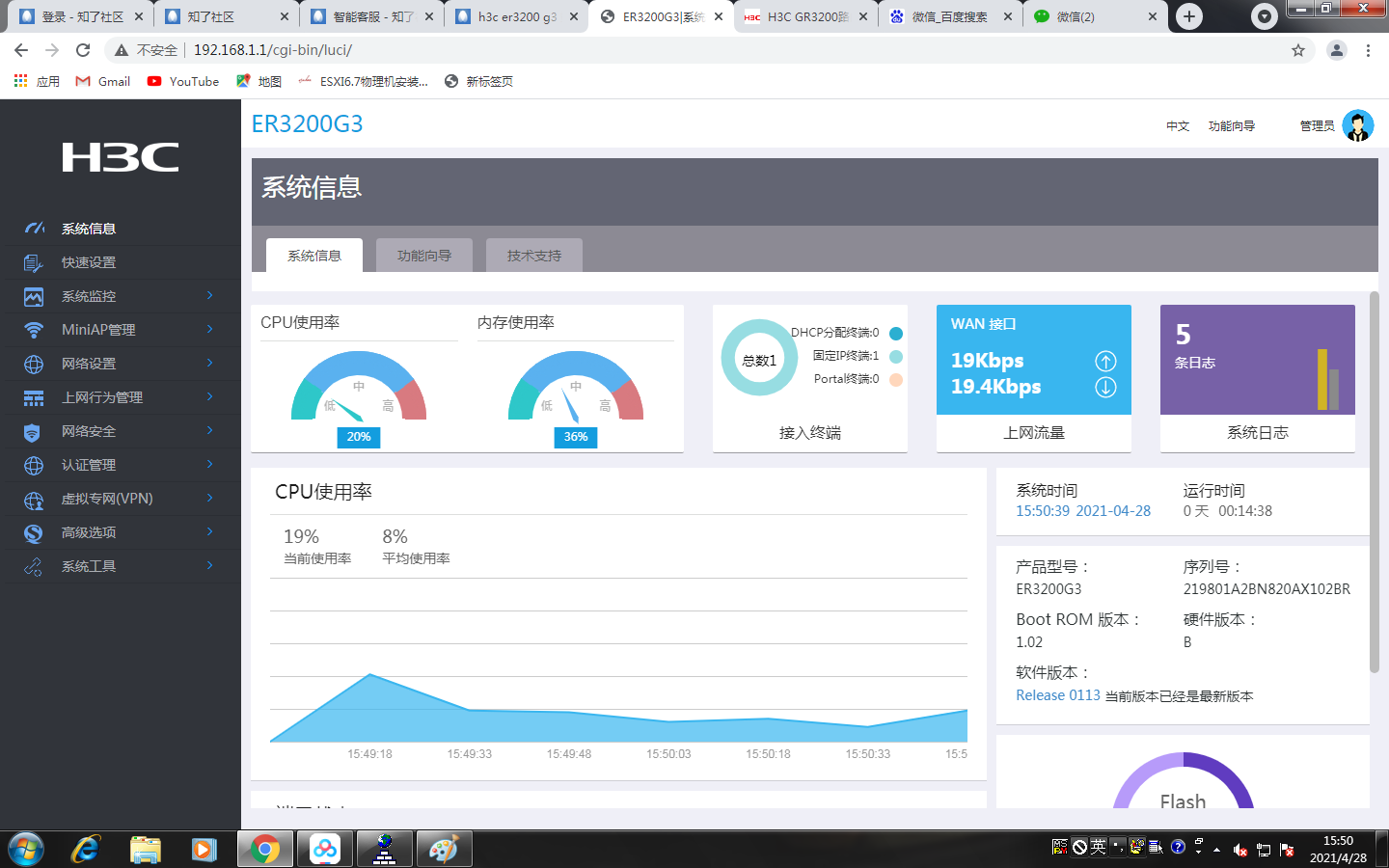Image resolution: width=1389 pixels, height=868 pixels.
Task: Open Google Chrome from the taskbar
Action: coord(264,849)
